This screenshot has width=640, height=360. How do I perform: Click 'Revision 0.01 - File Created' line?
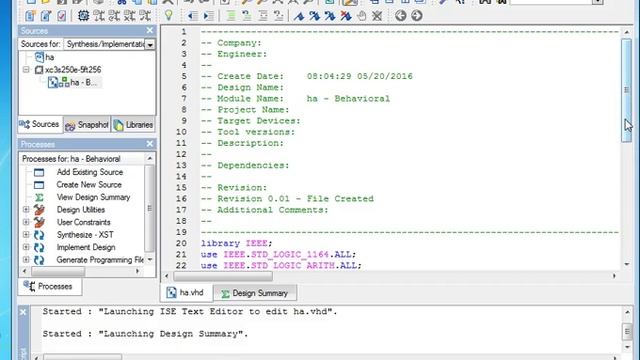tap(287, 199)
